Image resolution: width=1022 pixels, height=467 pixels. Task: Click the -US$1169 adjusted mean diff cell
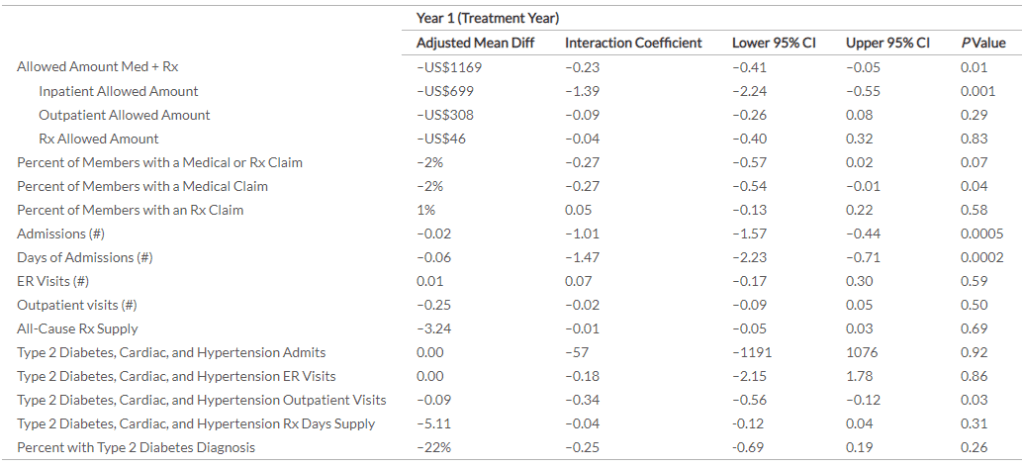449,67
